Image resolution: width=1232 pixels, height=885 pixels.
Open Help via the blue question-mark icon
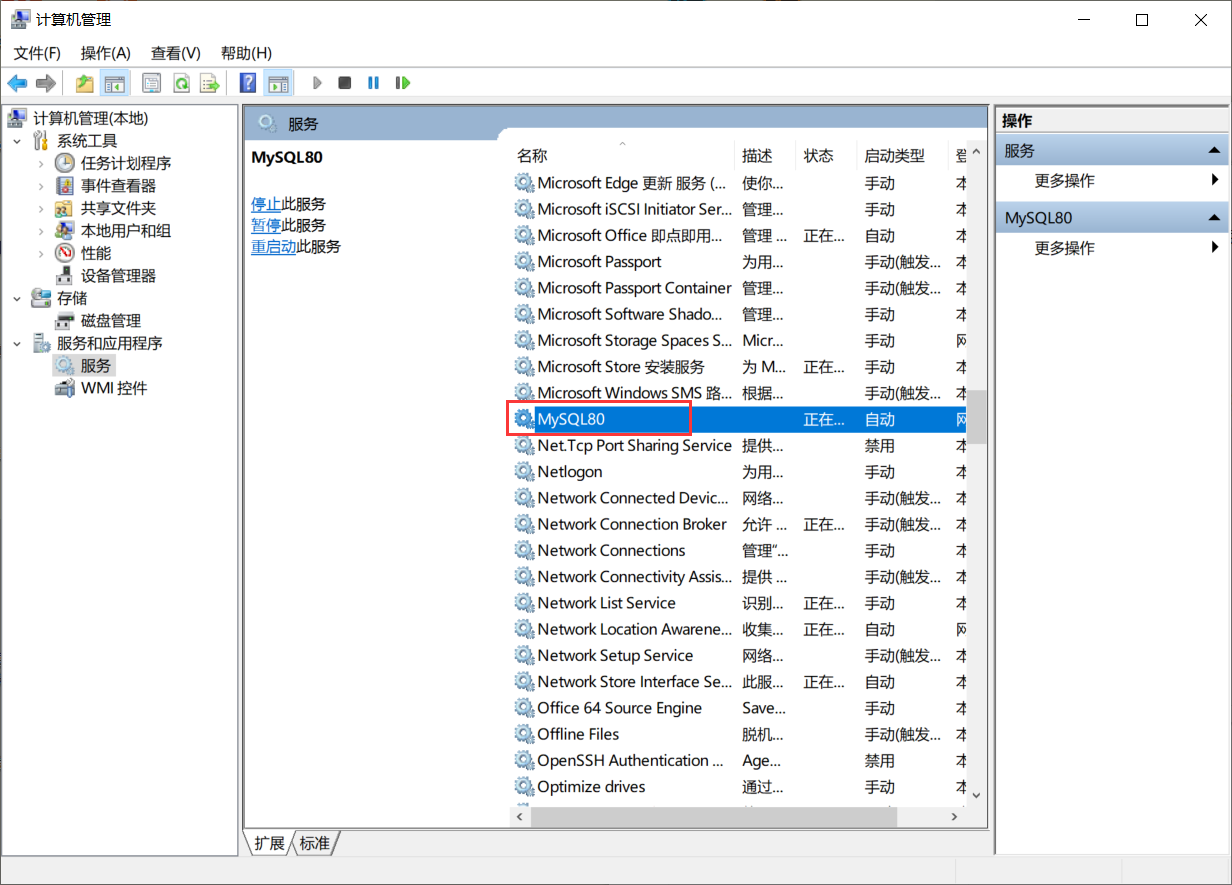pyautogui.click(x=248, y=83)
